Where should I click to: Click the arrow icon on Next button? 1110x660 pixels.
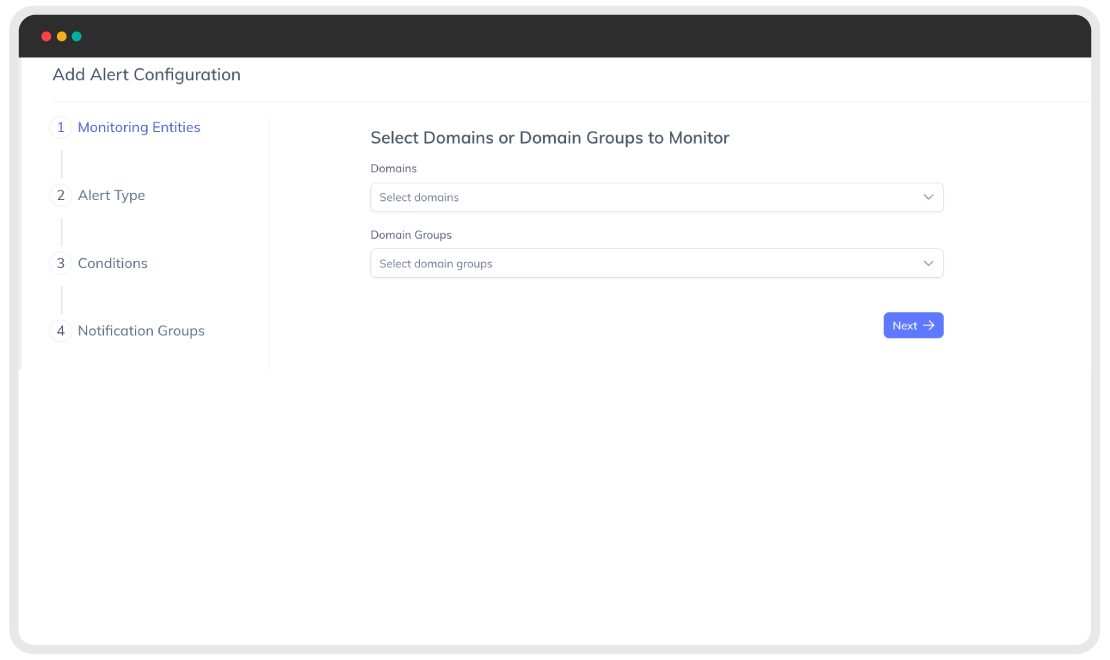[x=929, y=326]
